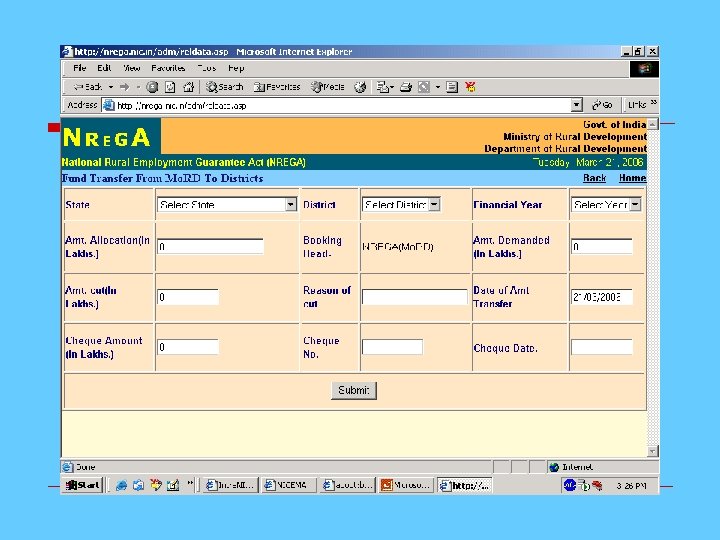
Task: Go to Home page icon in toolbar
Action: tap(188, 87)
